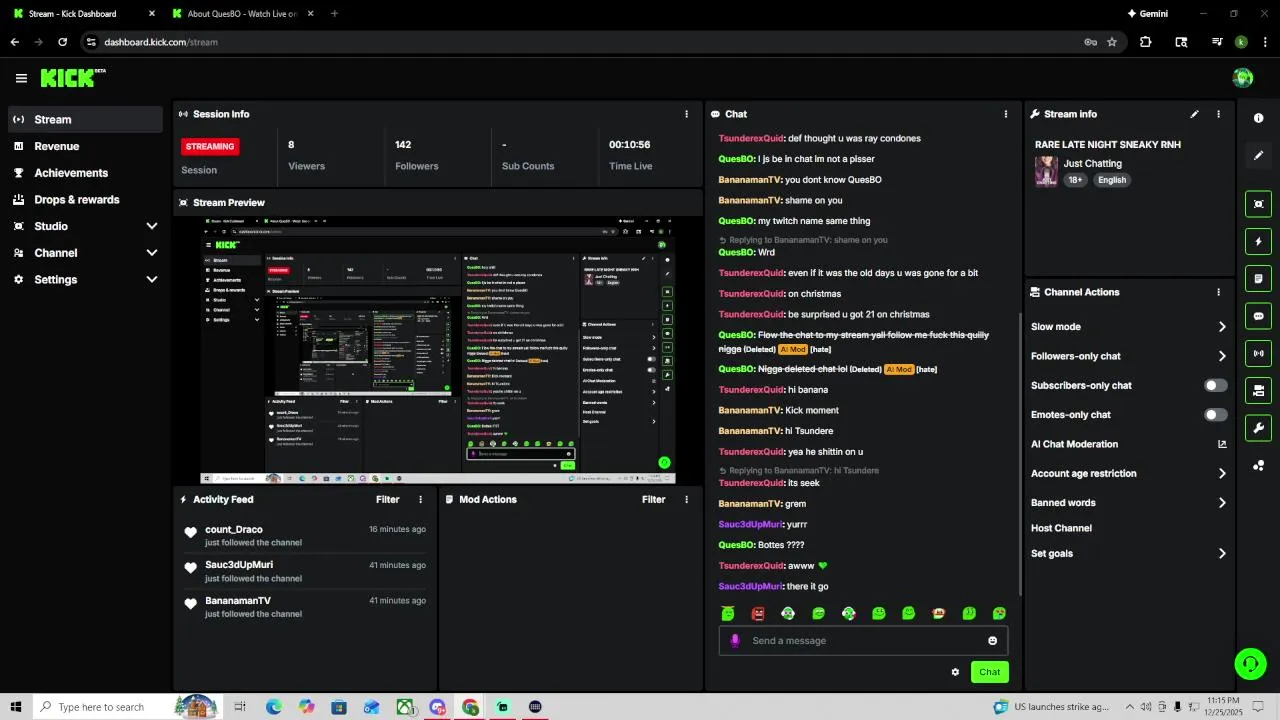Click the green Chat send button
This screenshot has width=1280, height=720.
[x=989, y=672]
